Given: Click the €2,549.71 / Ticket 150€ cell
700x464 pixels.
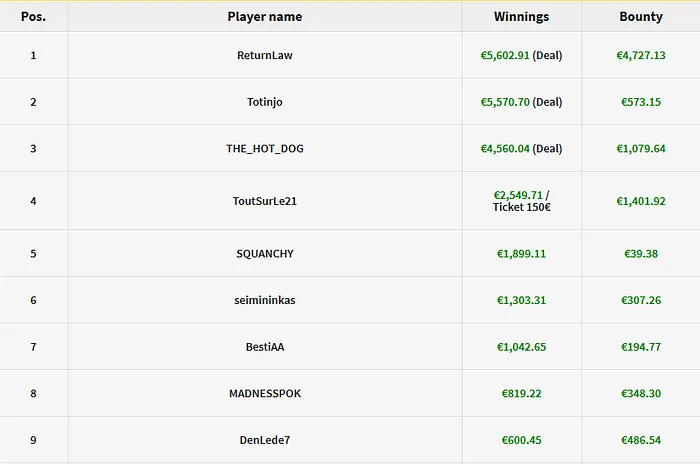Looking at the screenshot, I should click(x=521, y=201).
